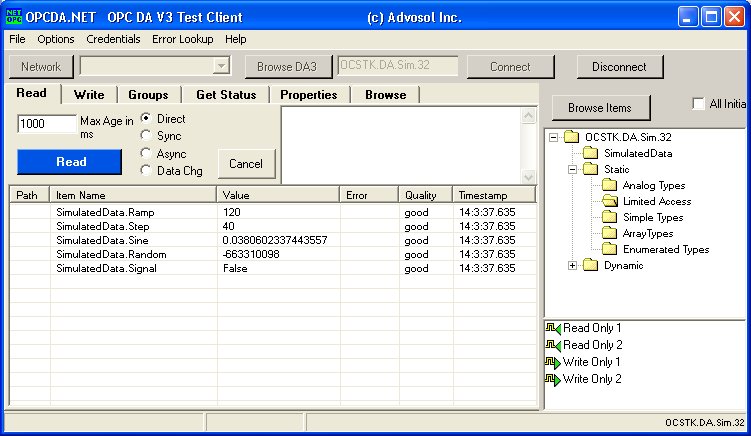Click the SimulatedData folder icon in tree
The image size is (751, 436).
[591, 154]
